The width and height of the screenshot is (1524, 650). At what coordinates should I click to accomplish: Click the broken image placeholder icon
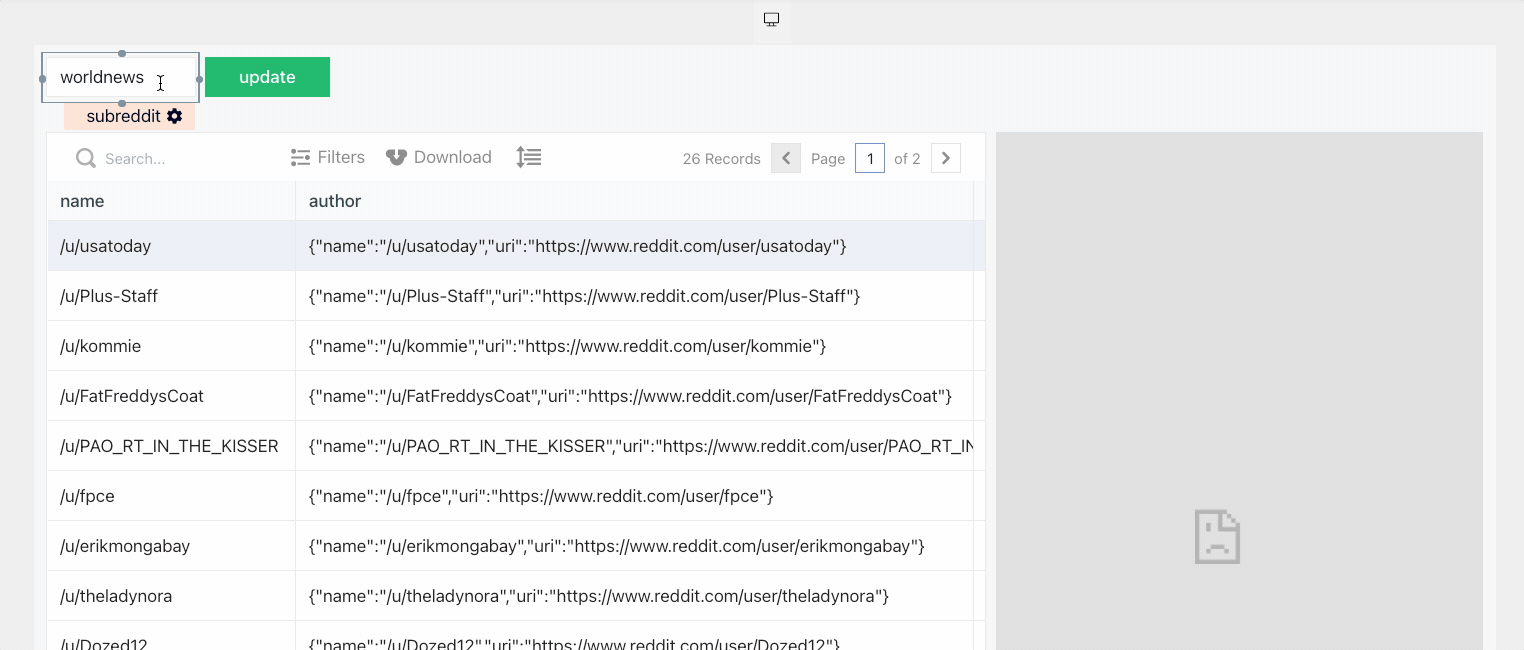pos(1217,536)
